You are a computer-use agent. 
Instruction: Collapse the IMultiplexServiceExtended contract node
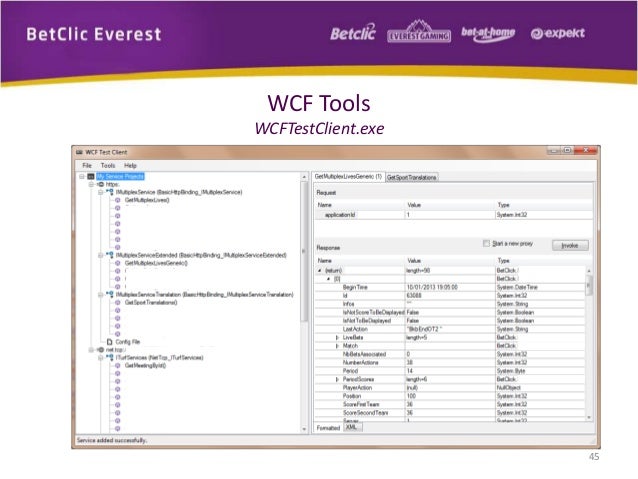101,255
